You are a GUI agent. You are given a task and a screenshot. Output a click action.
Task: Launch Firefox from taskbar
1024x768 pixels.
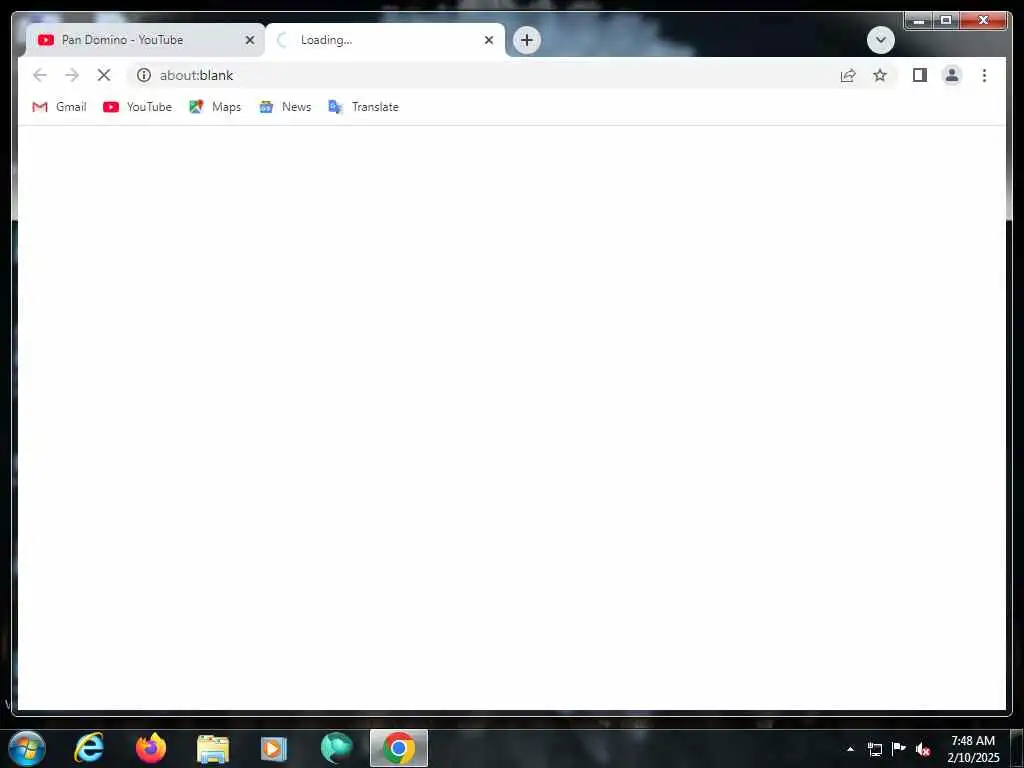(x=151, y=748)
